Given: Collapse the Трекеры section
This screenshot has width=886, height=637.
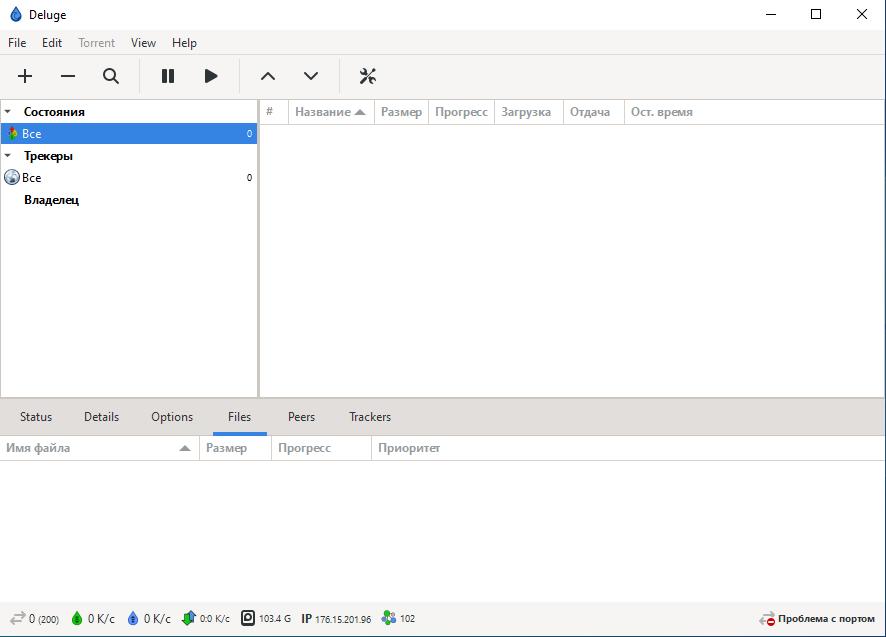Looking at the screenshot, I should [8, 156].
